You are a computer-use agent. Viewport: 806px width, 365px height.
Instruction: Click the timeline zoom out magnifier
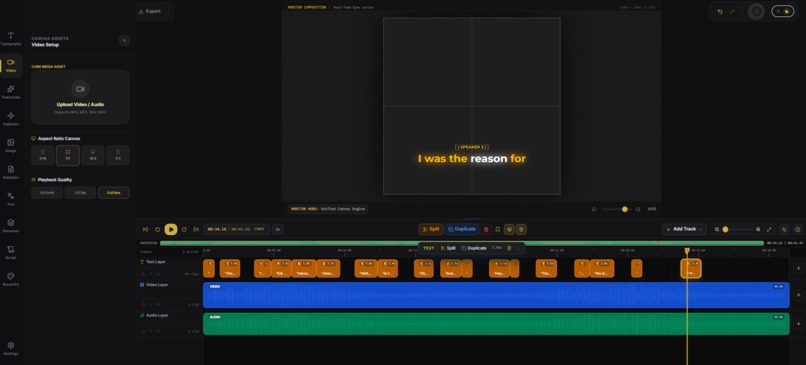pos(717,229)
